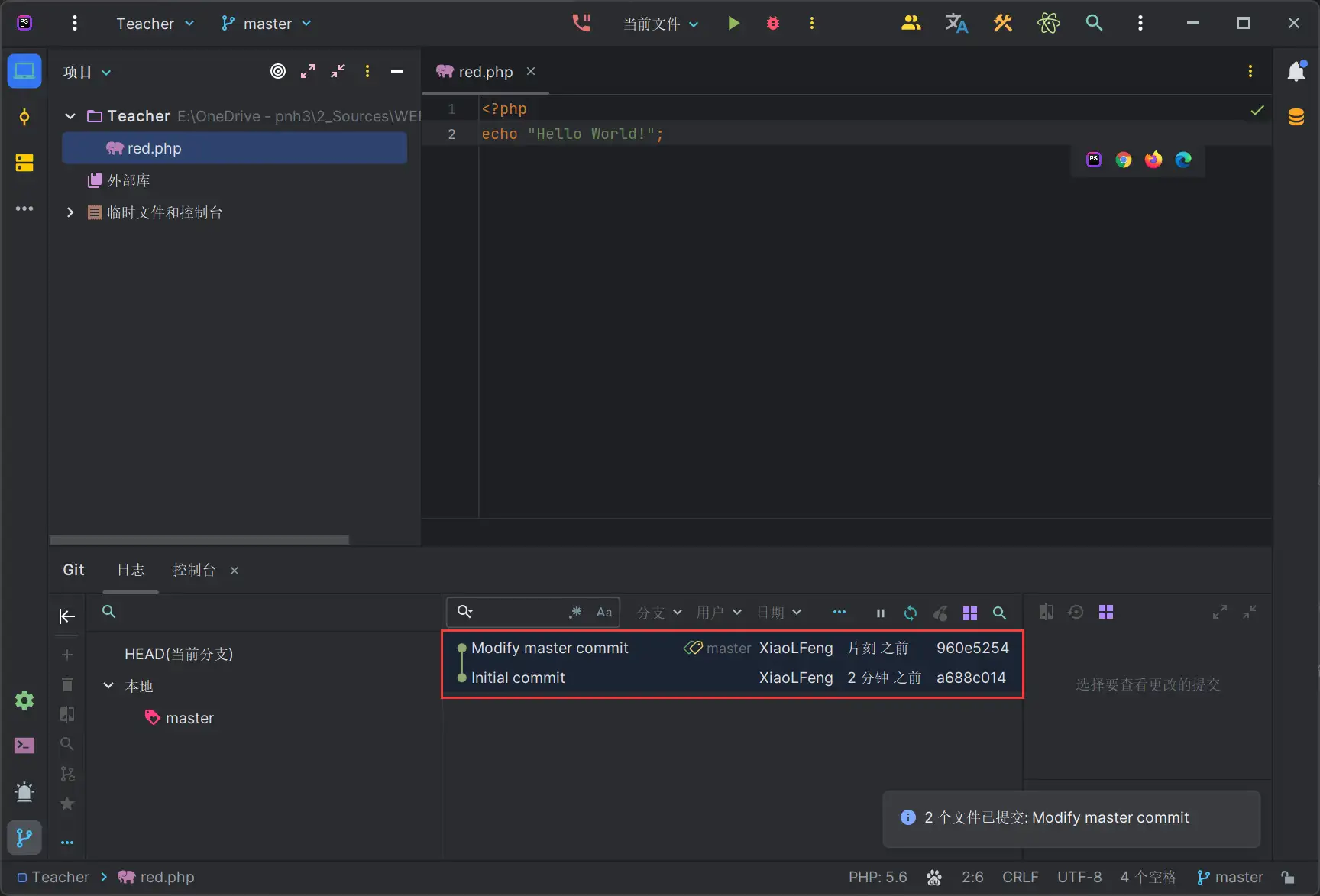Click the Git panel tab label
1320x896 pixels.
pos(73,570)
